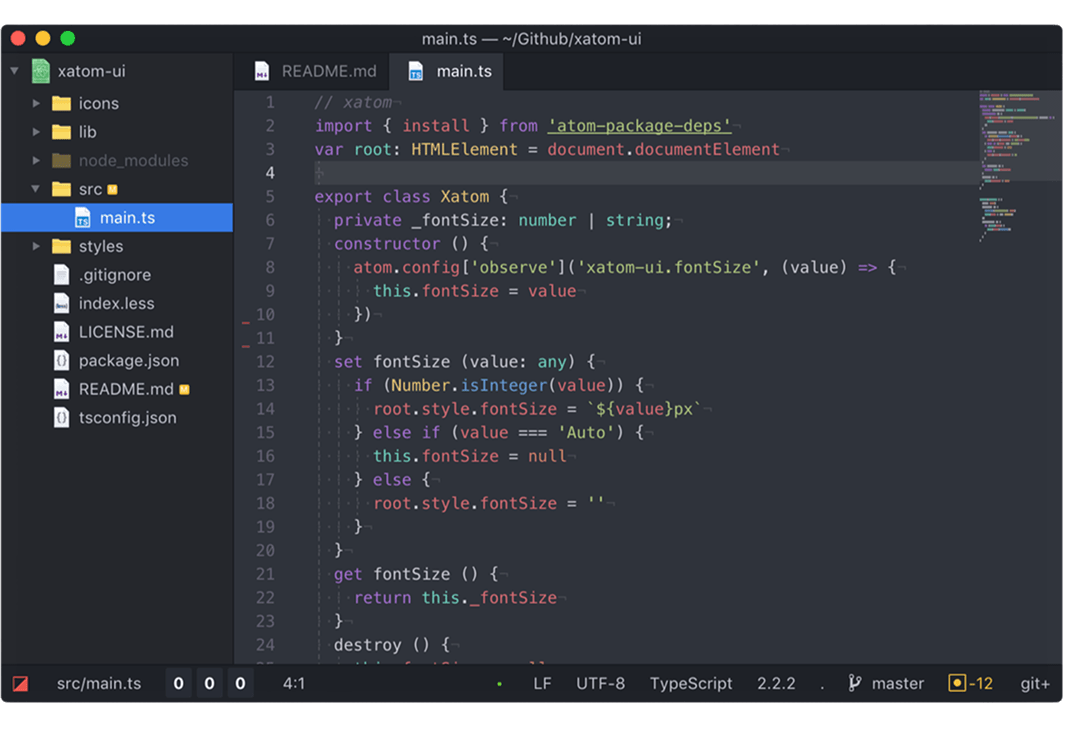Screen dimensions: 1066x737
Task: Change line ending LF selector
Action: pyautogui.click(x=542, y=683)
